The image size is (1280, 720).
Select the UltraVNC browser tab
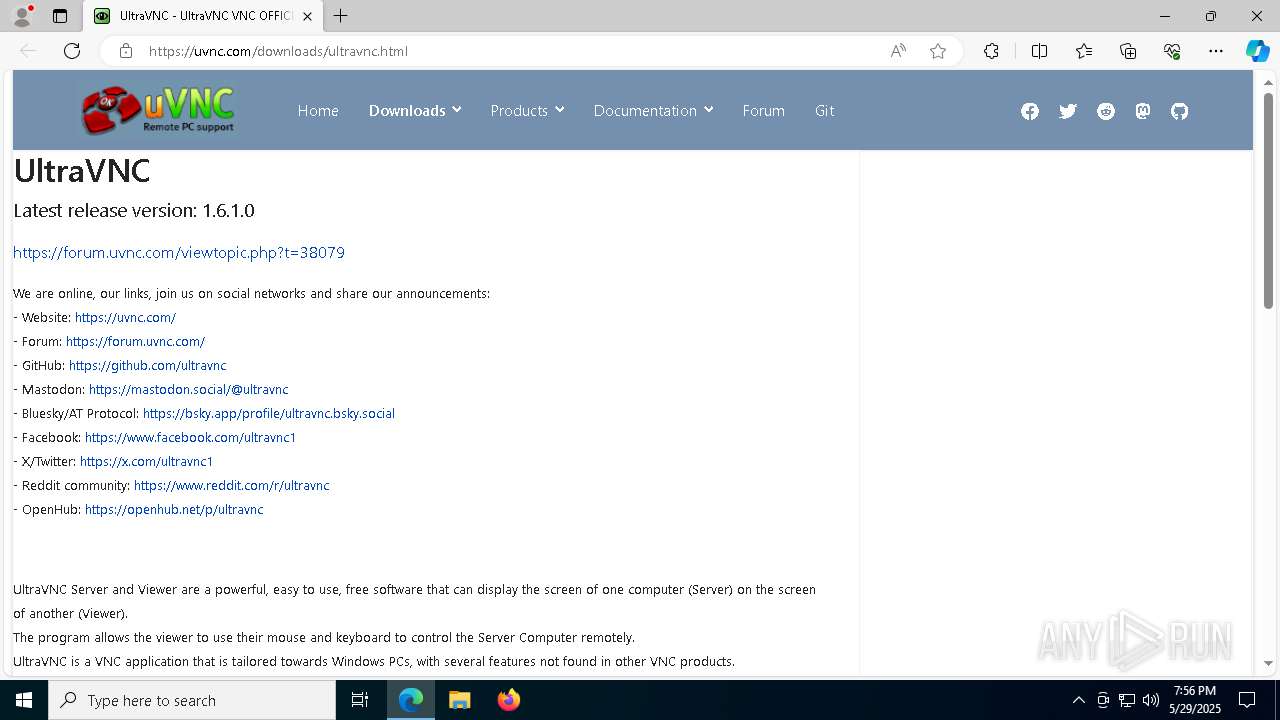(x=203, y=16)
